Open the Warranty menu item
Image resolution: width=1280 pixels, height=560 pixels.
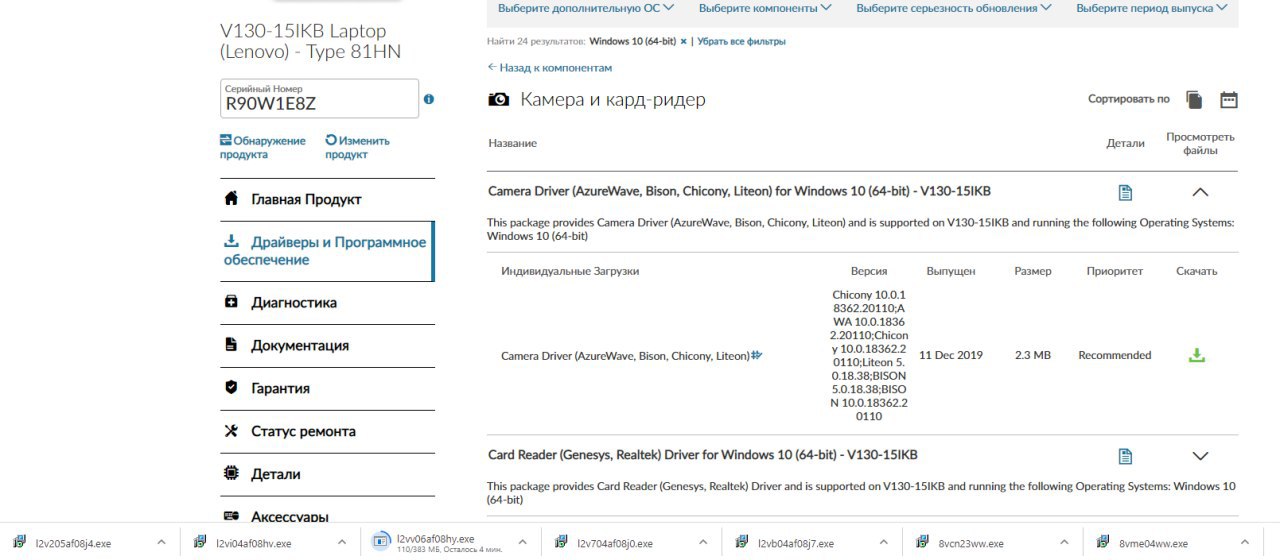pyautogui.click(x=327, y=388)
